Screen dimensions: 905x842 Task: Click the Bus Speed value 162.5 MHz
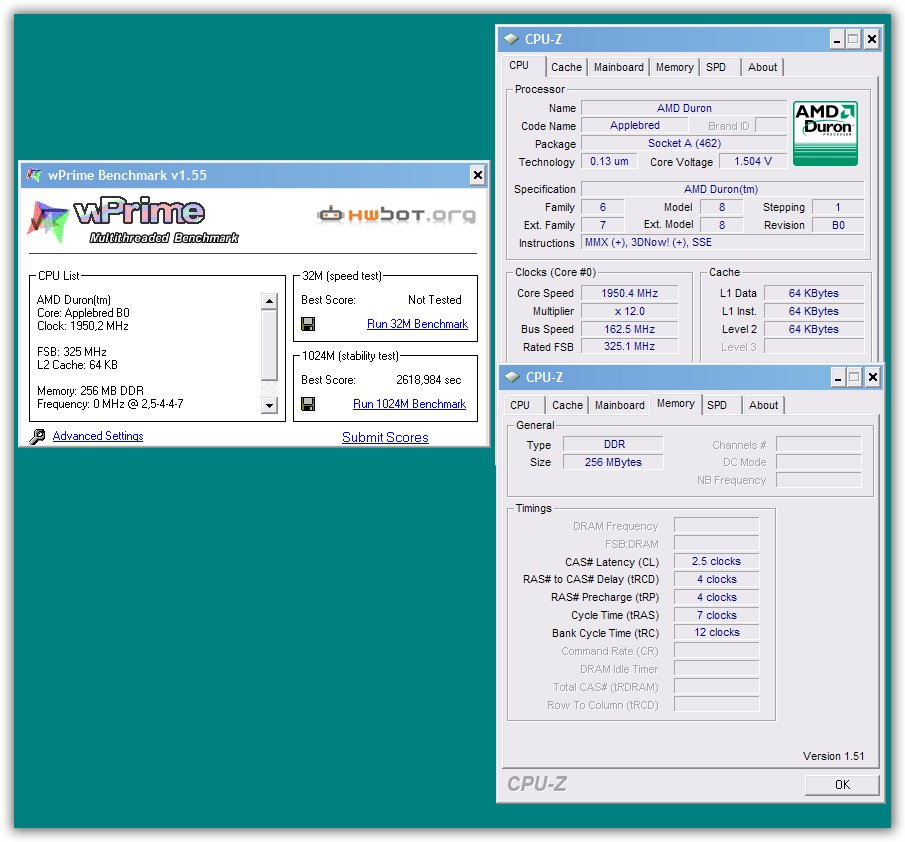click(x=629, y=329)
